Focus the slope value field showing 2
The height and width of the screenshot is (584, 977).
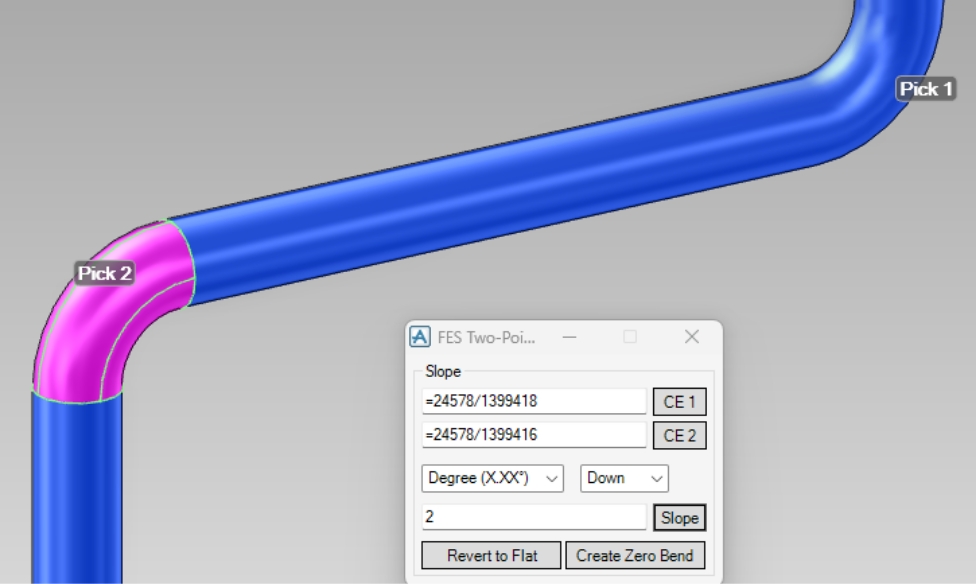[x=533, y=518]
